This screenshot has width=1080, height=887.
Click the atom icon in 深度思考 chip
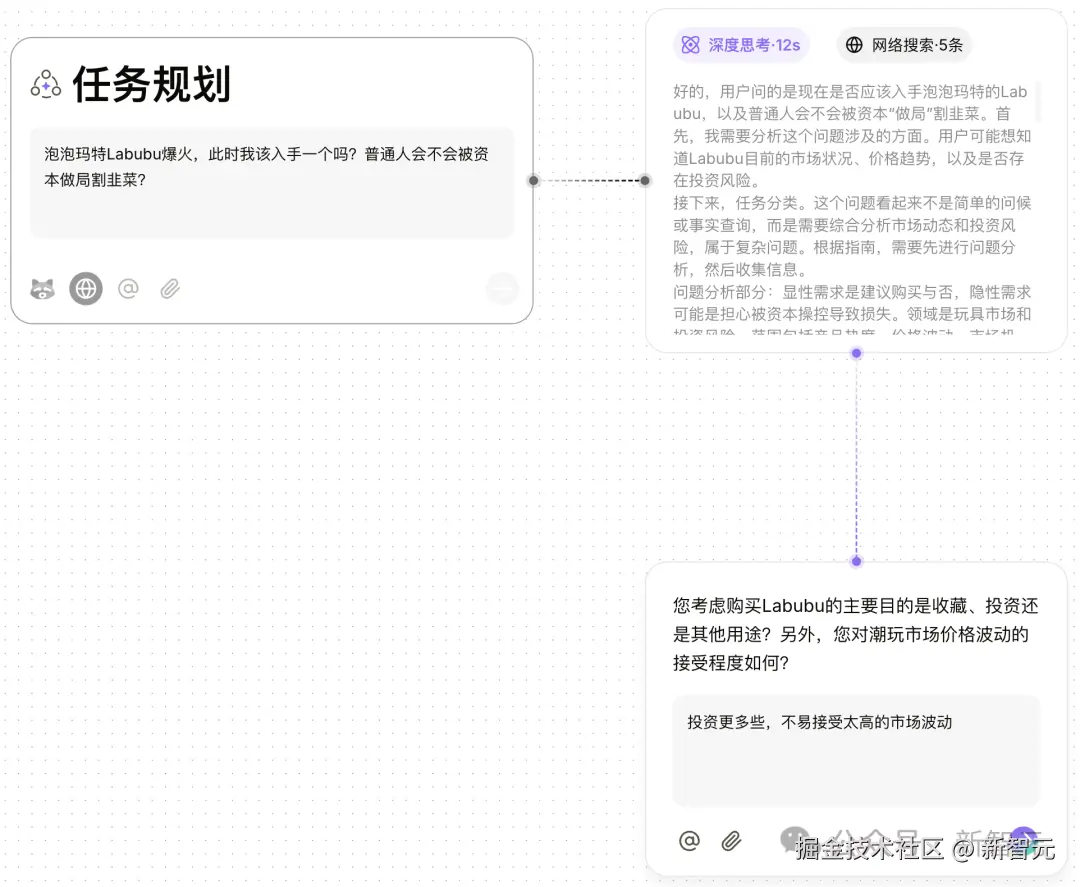pos(690,45)
